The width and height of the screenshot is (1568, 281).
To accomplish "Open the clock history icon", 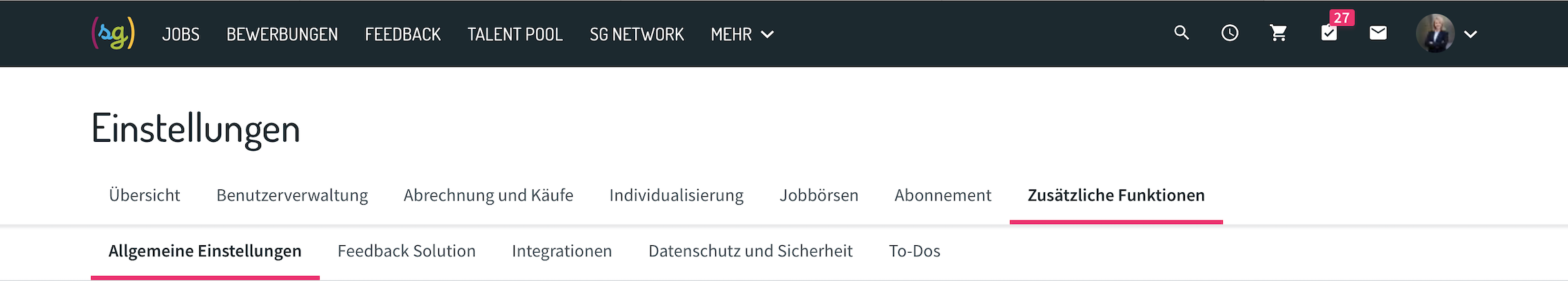I will point(1230,33).
